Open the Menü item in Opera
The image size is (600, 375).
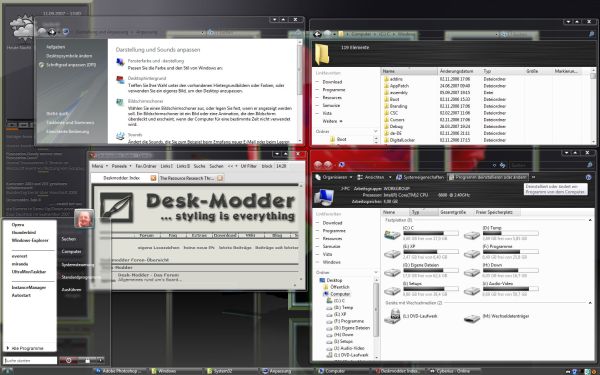pos(100,166)
